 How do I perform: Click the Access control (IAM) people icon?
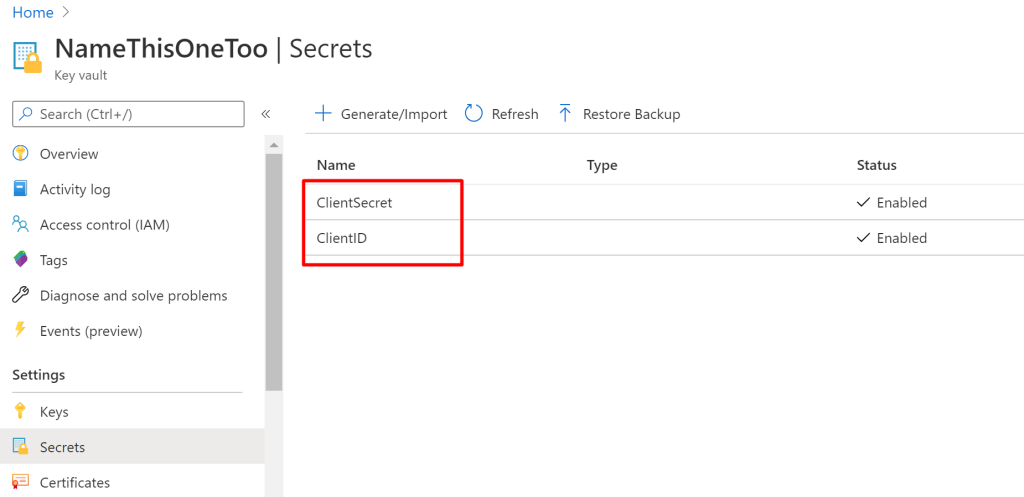20,225
